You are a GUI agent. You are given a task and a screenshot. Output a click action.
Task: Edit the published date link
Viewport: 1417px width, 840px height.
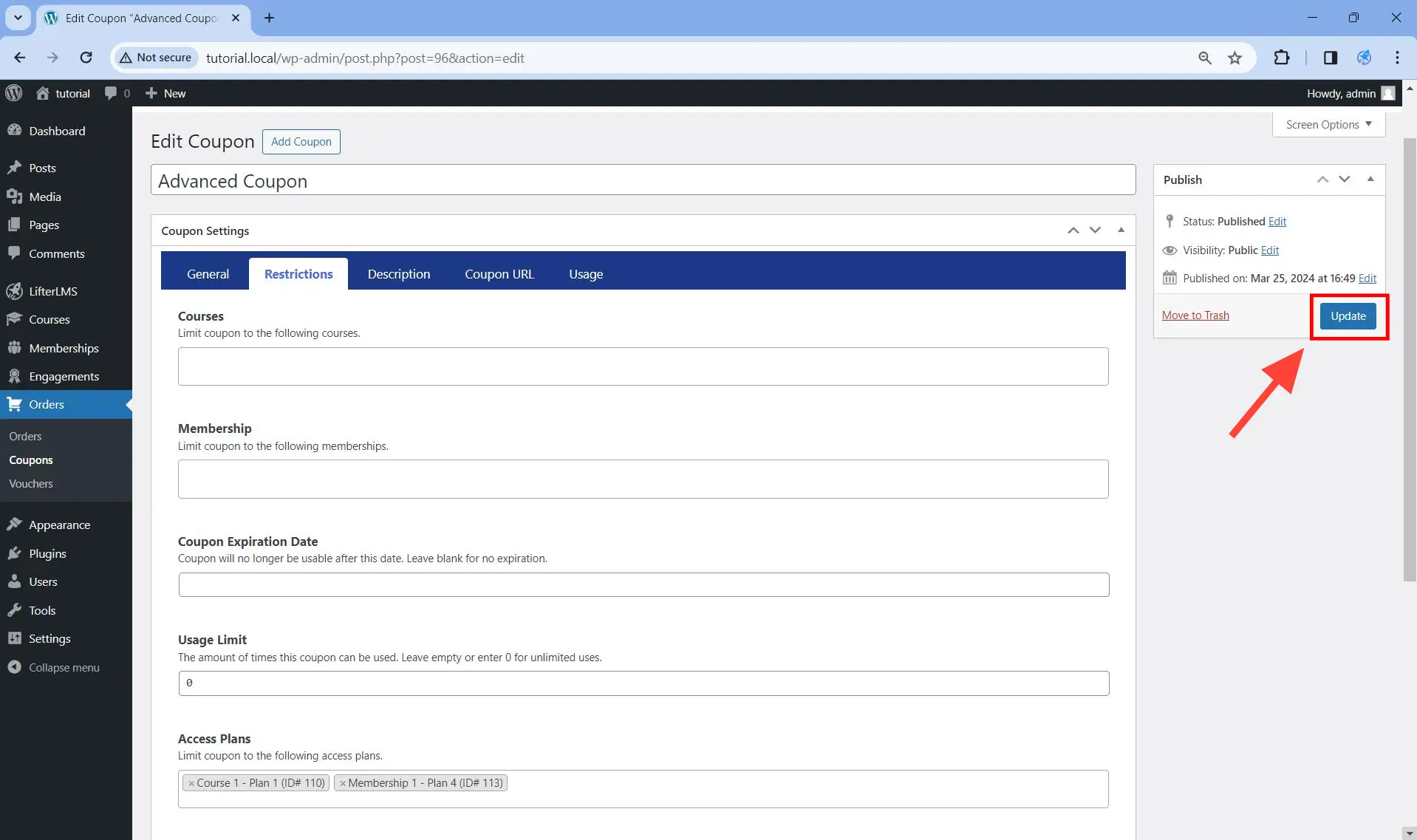[1368, 279]
